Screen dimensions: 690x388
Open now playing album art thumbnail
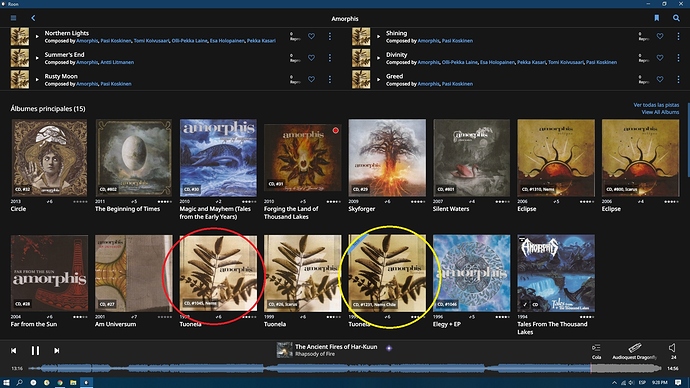tap(284, 350)
